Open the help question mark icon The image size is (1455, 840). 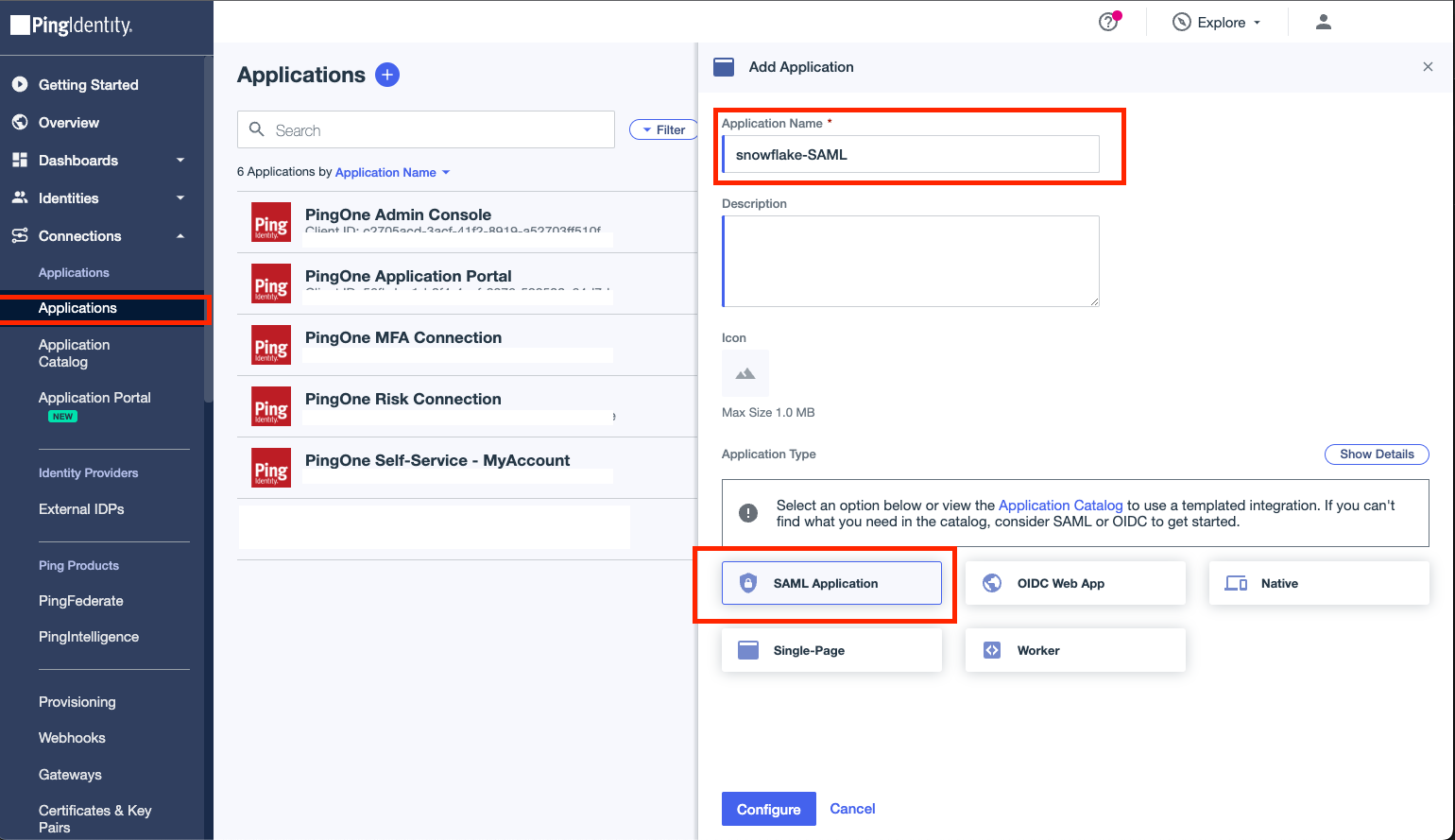coord(1108,22)
